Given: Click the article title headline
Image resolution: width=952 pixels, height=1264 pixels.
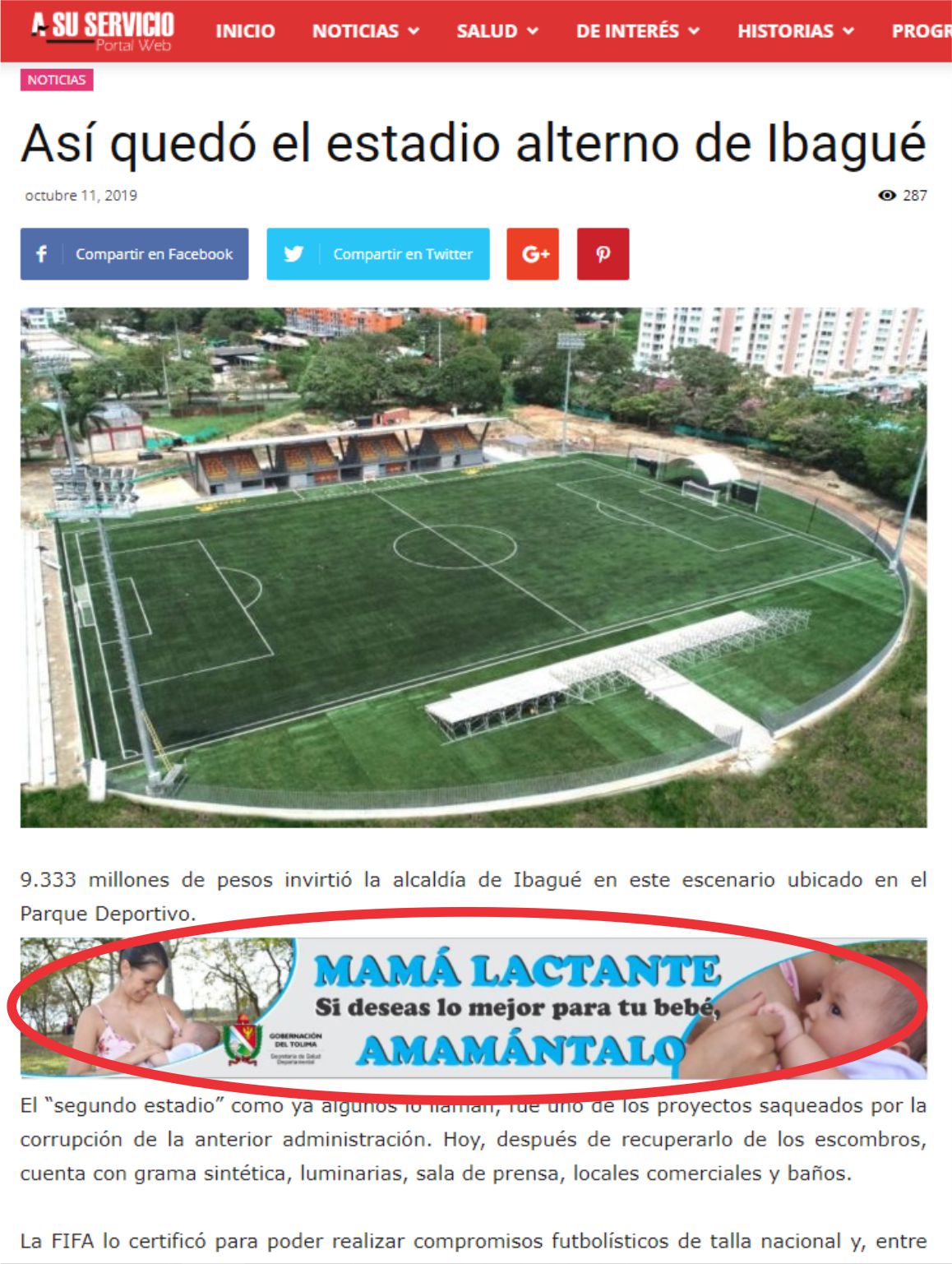Looking at the screenshot, I should pos(474,143).
